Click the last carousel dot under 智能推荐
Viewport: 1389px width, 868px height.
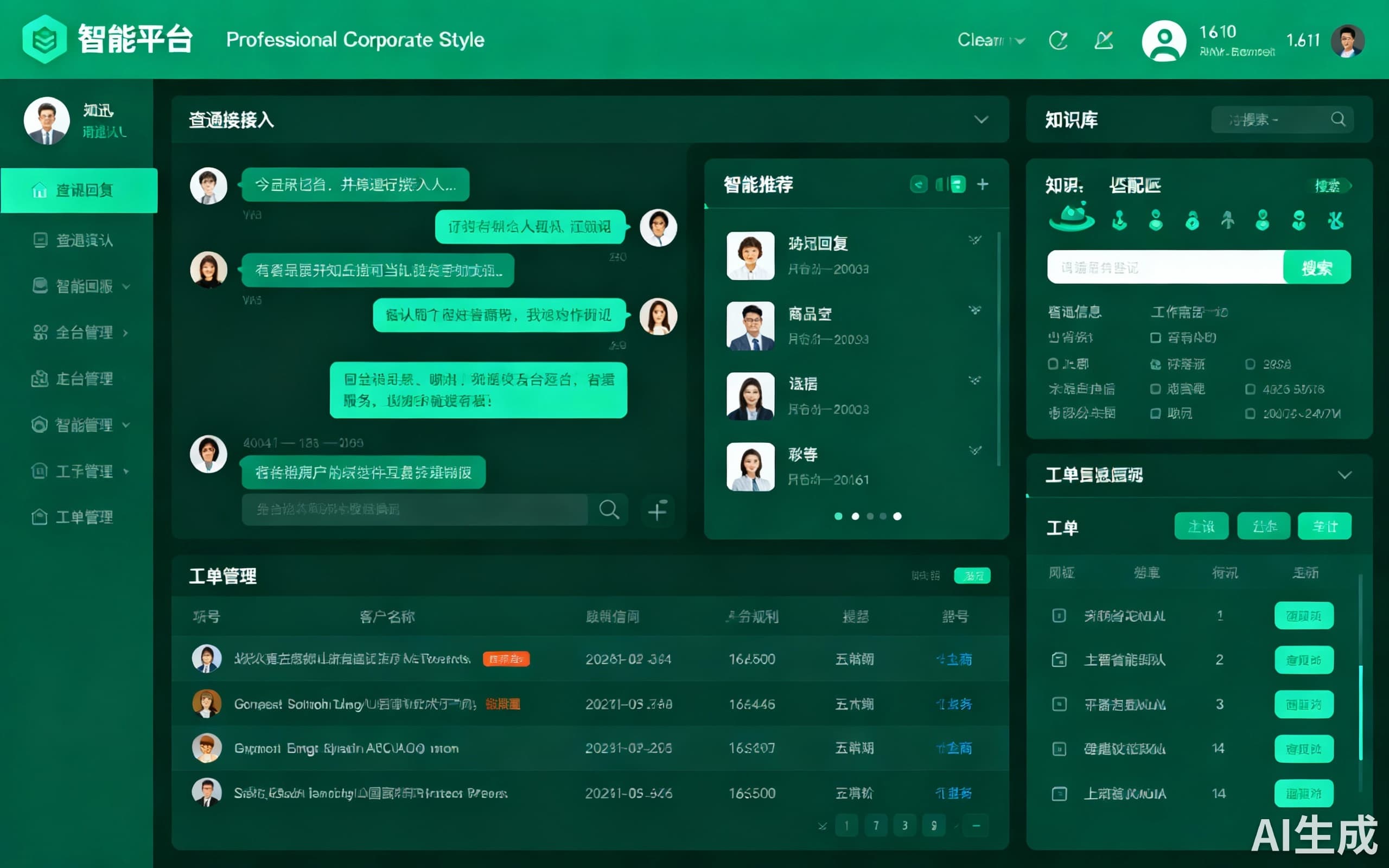[897, 516]
